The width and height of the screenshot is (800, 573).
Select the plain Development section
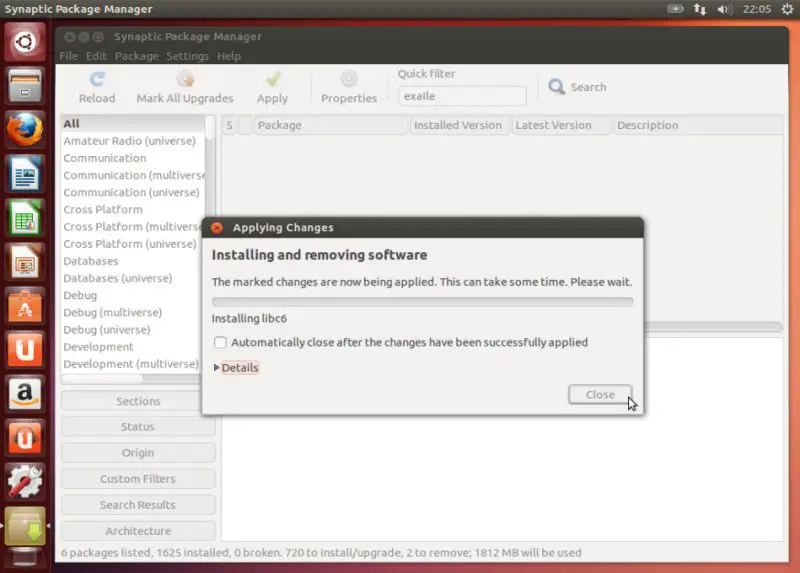point(133,347)
